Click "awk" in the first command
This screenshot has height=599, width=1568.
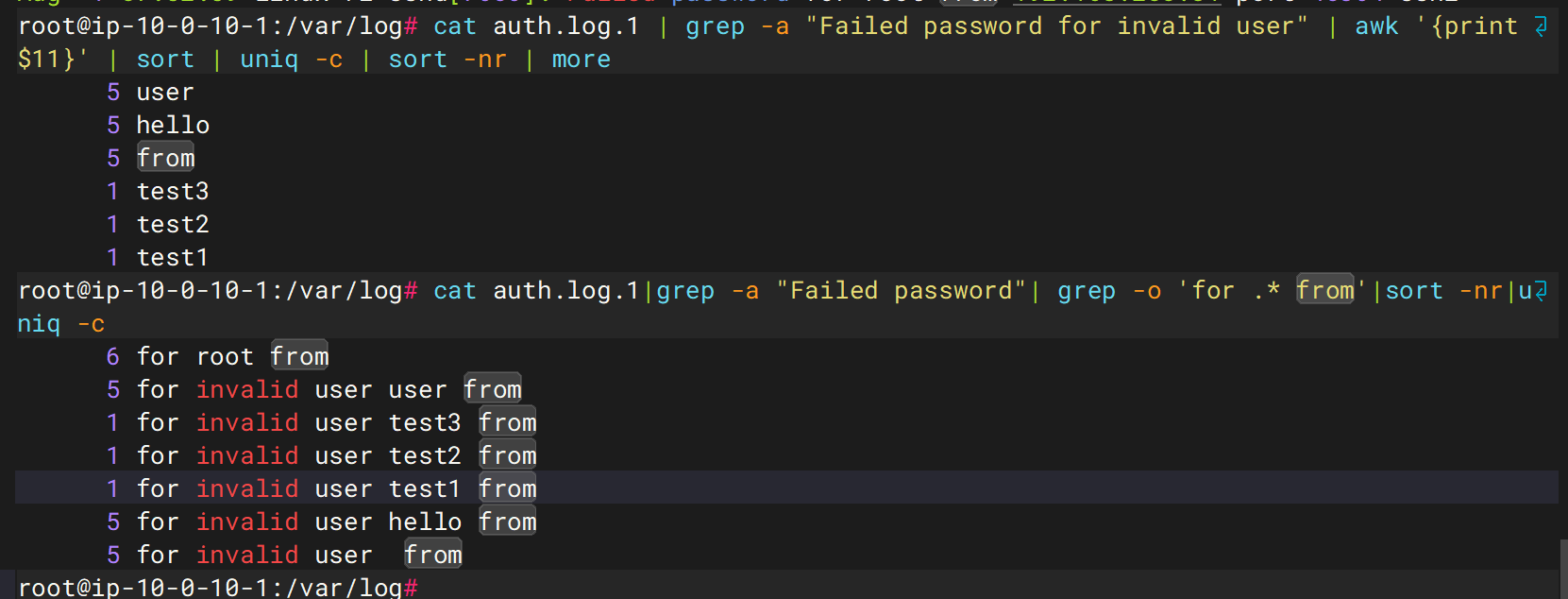(1376, 26)
